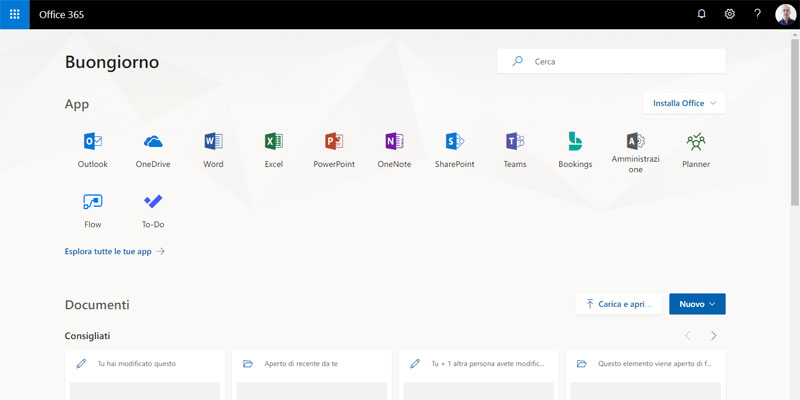
Task: Open the 'Tu hai modificato questo' document thumbnail
Action: [x=145, y=391]
